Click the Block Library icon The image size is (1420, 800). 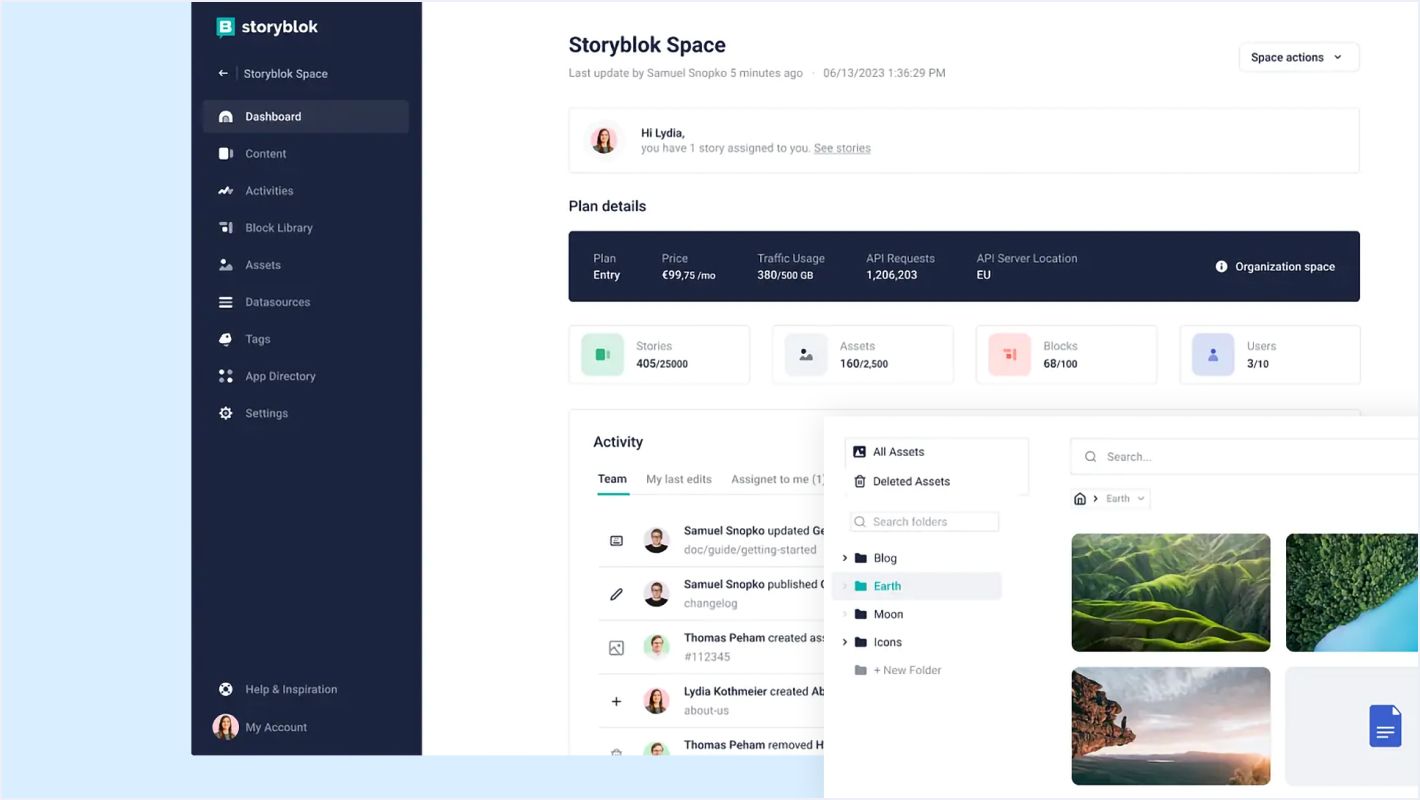(x=226, y=227)
